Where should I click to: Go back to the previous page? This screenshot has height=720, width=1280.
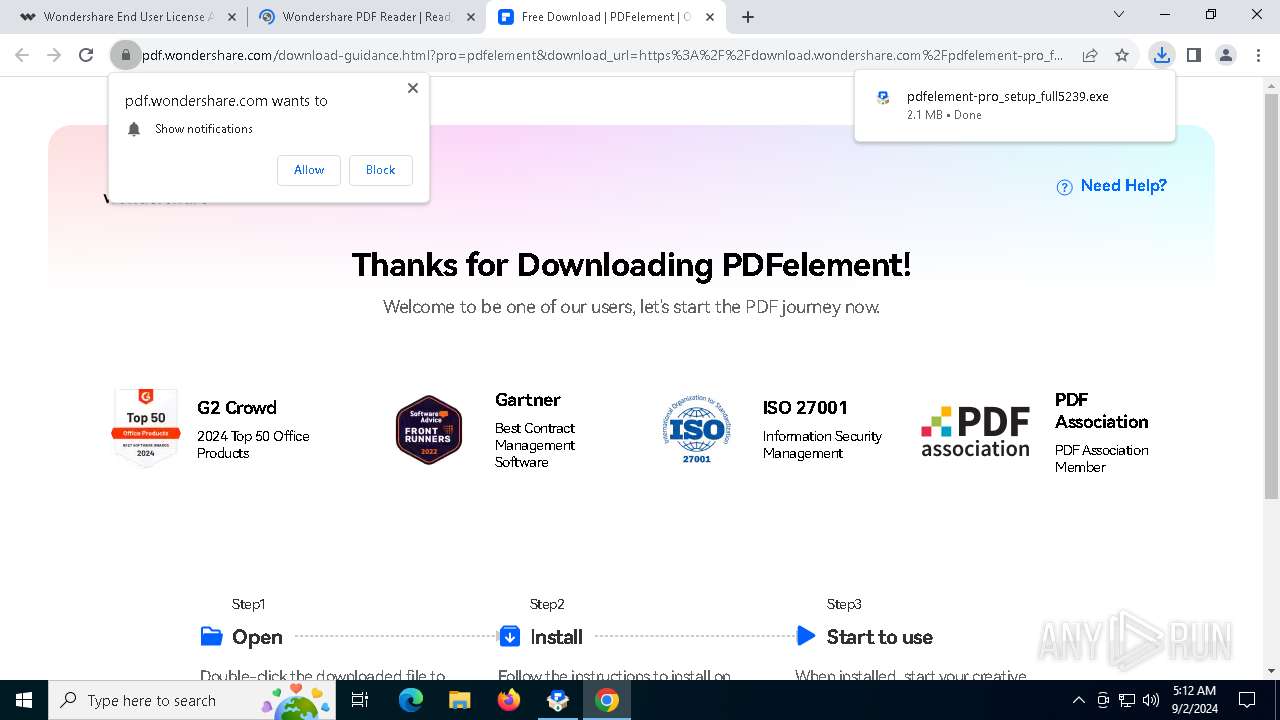pyautogui.click(x=22, y=55)
